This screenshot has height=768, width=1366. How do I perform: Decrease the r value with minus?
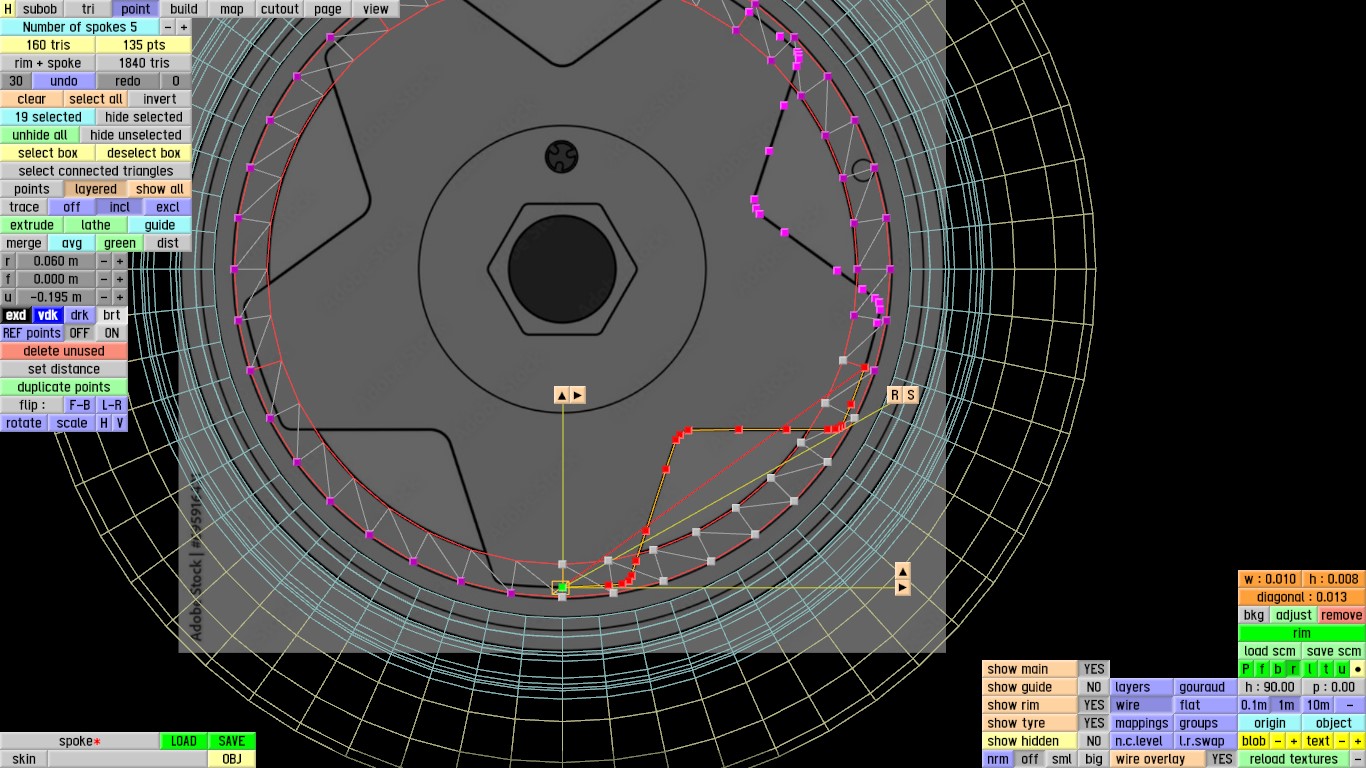104,261
